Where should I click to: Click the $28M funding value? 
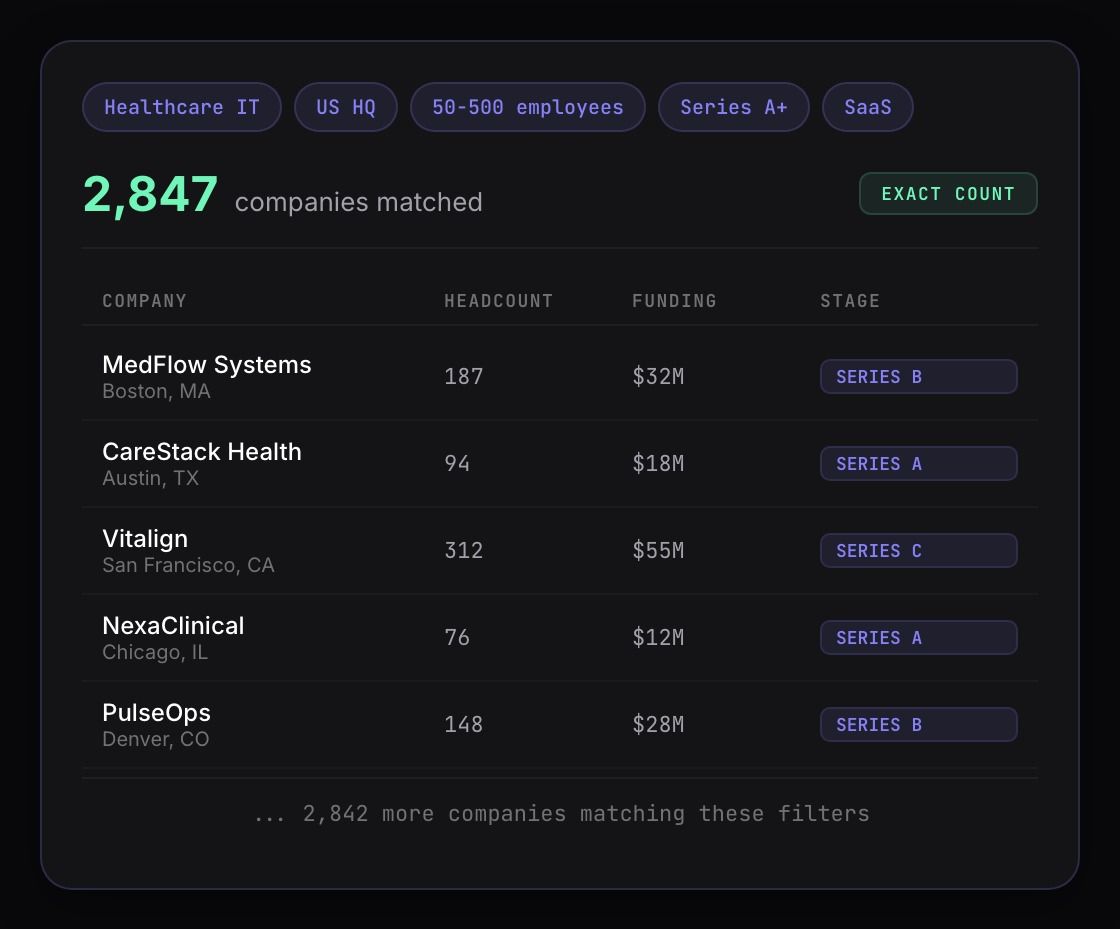point(658,725)
